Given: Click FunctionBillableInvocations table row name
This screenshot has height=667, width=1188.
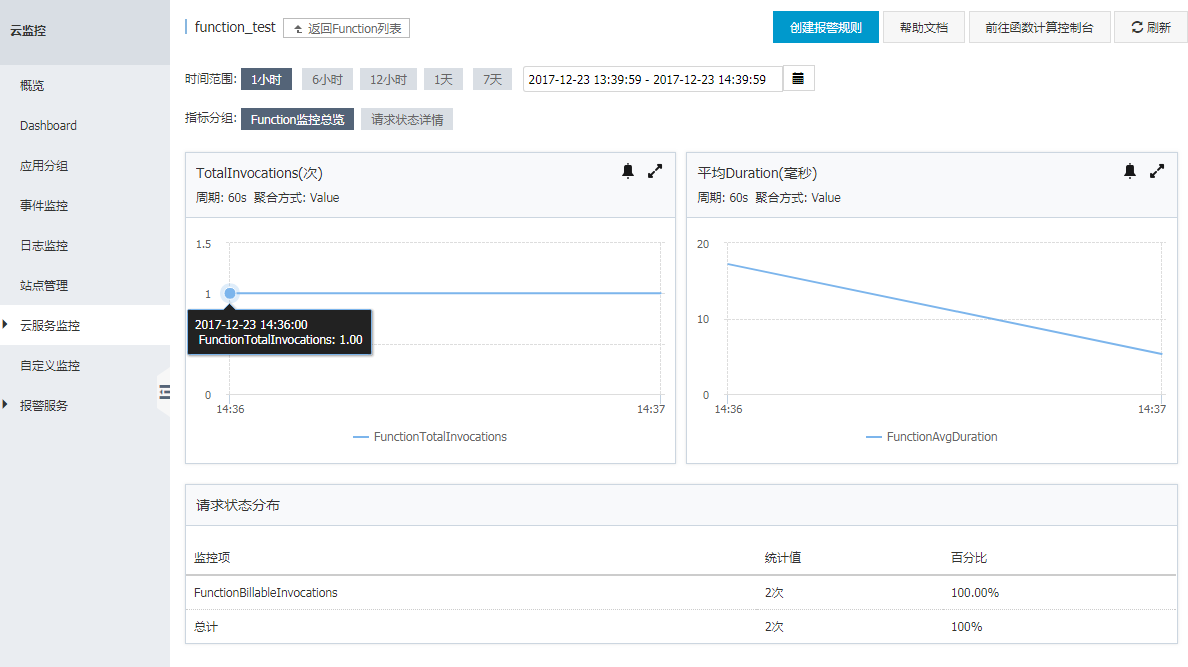Looking at the screenshot, I should [266, 593].
